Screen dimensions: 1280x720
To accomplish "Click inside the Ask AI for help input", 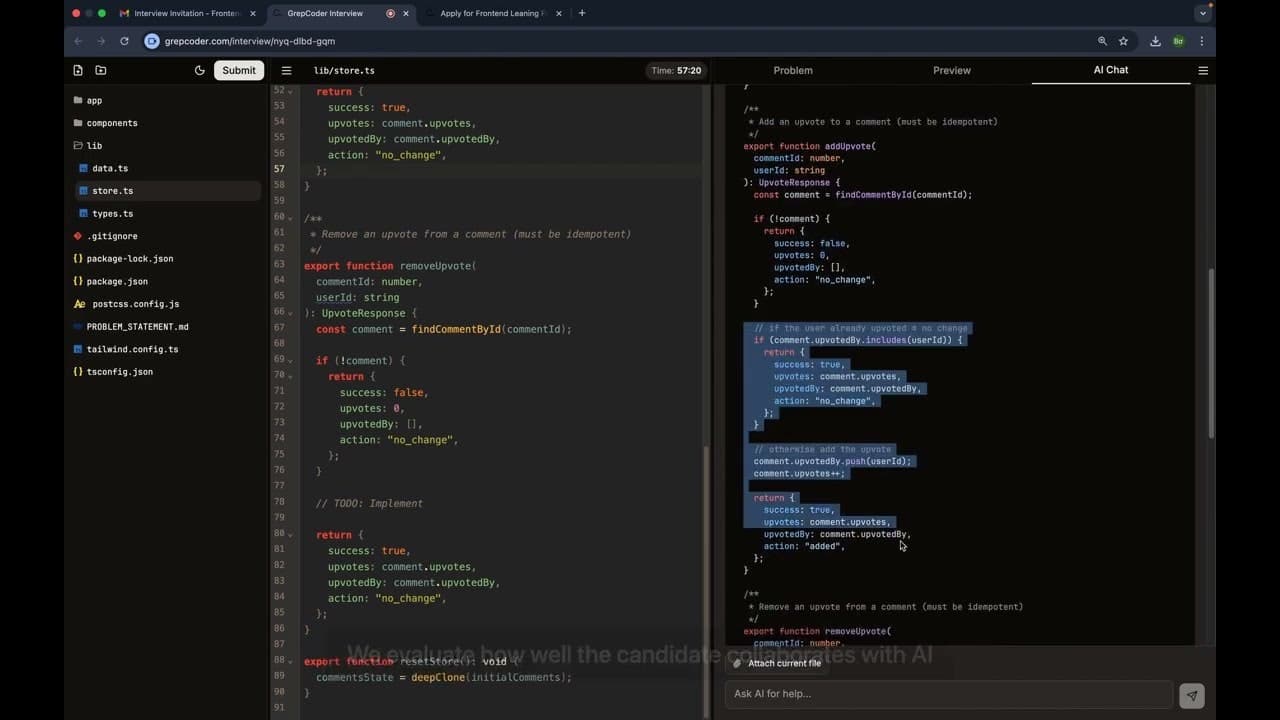I will point(950,694).
